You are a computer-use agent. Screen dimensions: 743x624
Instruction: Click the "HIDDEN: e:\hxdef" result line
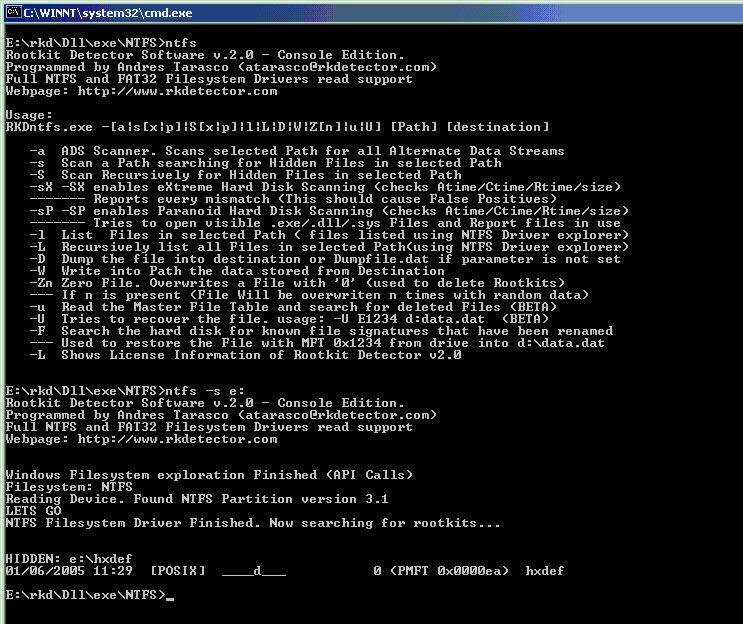[55, 559]
